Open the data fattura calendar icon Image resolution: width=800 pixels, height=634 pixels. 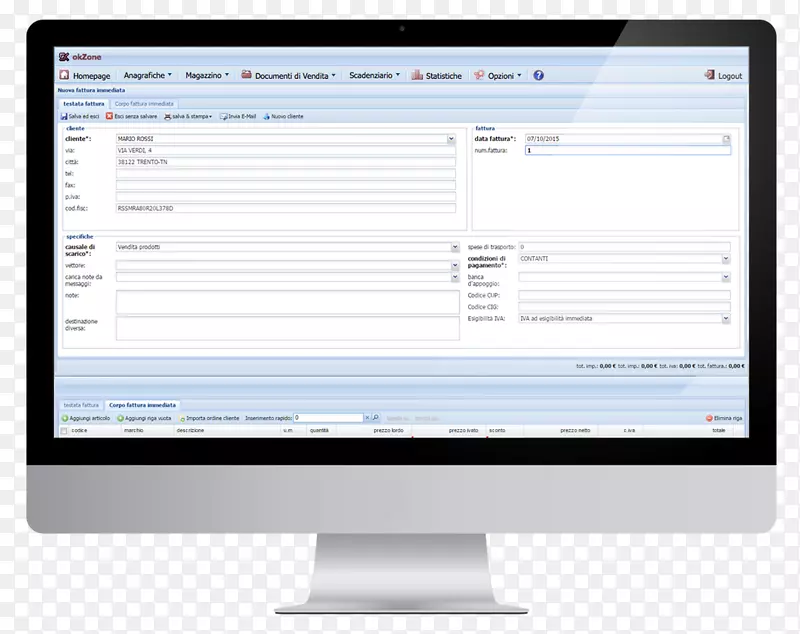point(726,139)
